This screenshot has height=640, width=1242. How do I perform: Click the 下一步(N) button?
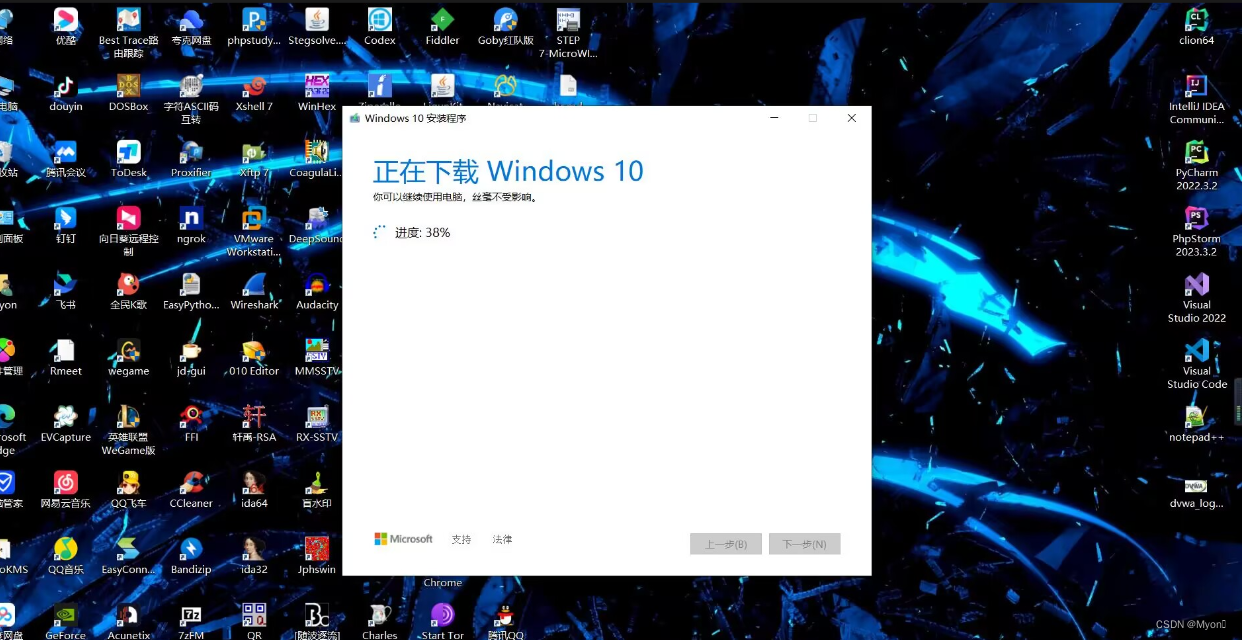coord(804,544)
